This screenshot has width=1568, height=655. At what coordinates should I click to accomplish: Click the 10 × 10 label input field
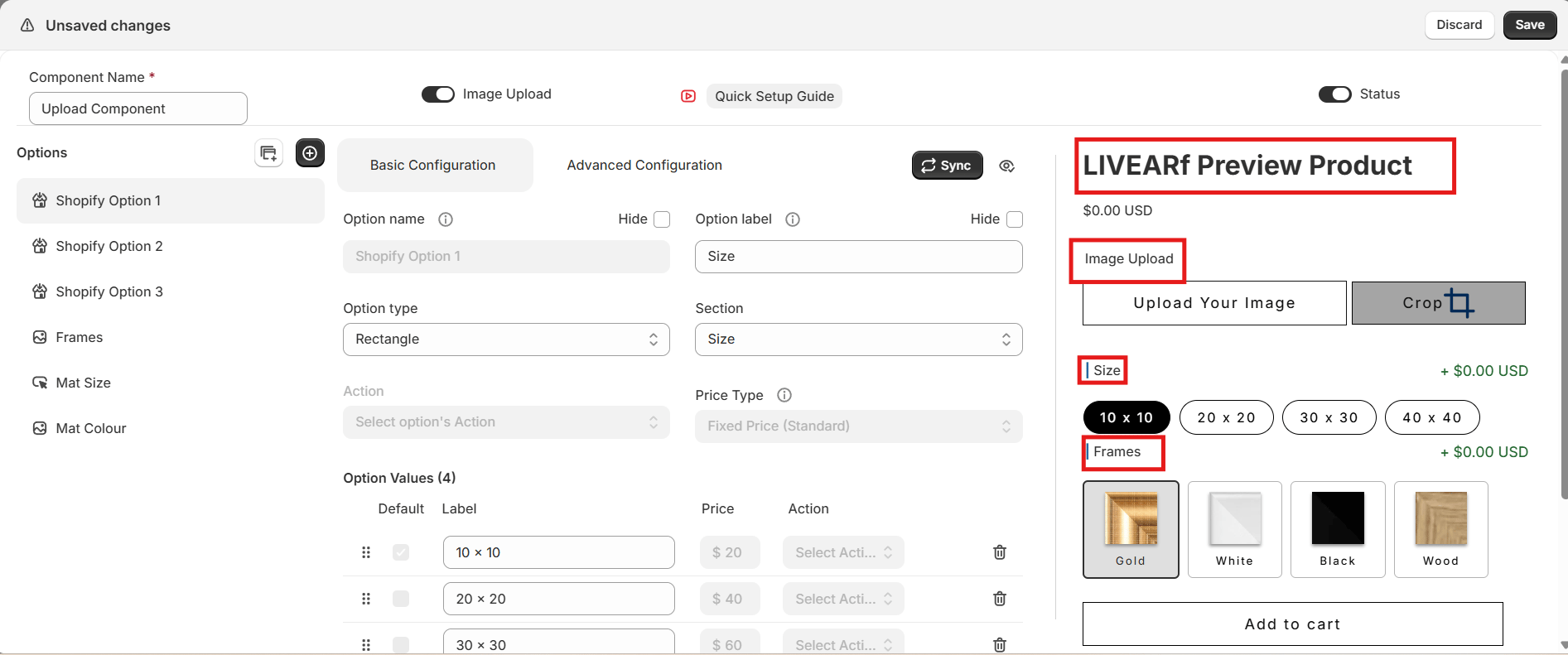tap(559, 552)
